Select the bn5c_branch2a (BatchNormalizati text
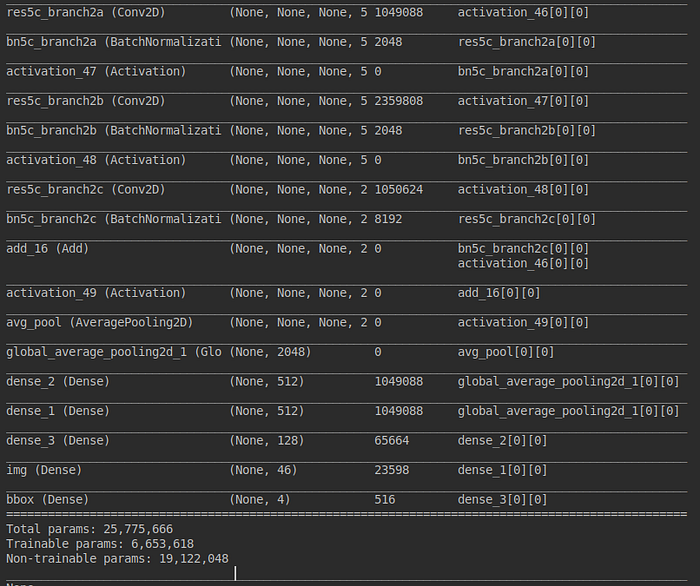700x586 pixels. tap(113, 42)
